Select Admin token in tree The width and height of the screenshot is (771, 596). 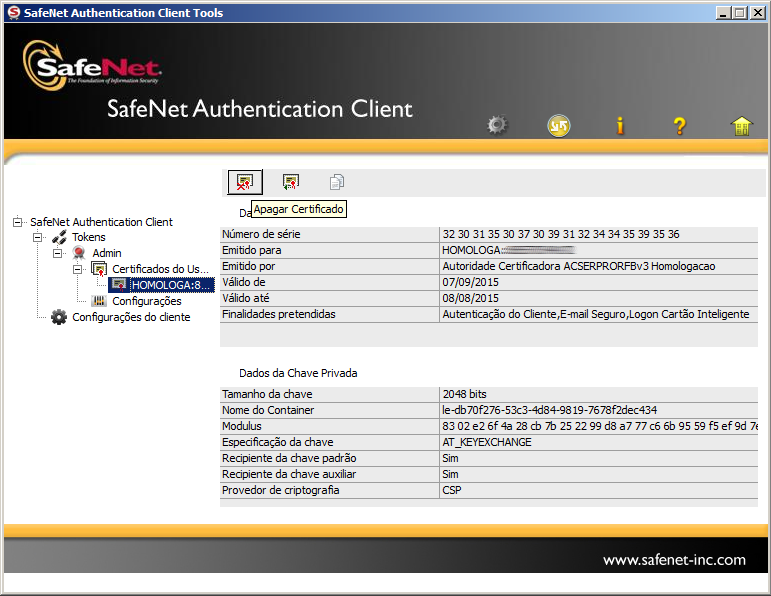coord(107,253)
